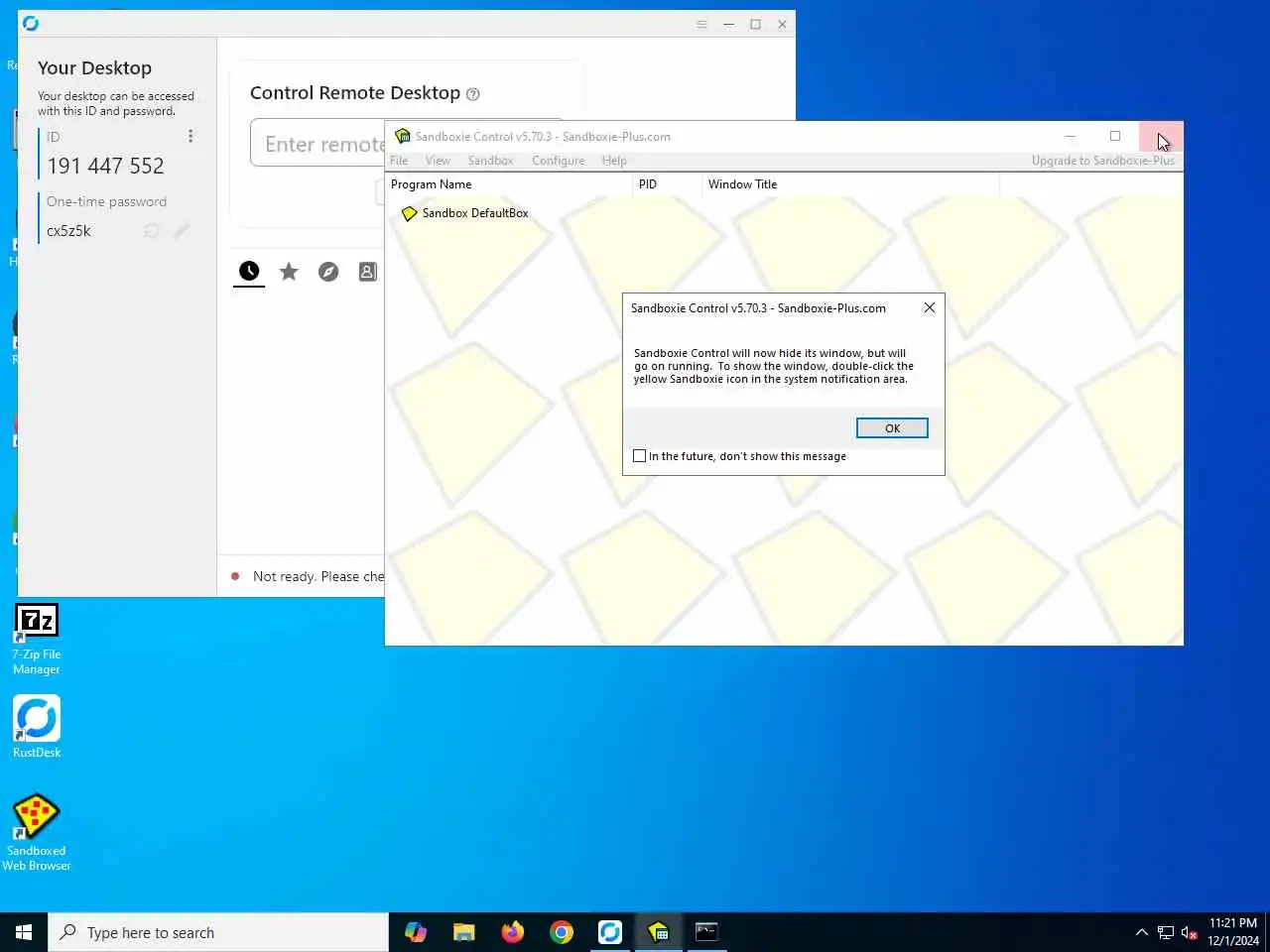
Task: Sort by Window Title column header
Action: [x=850, y=184]
